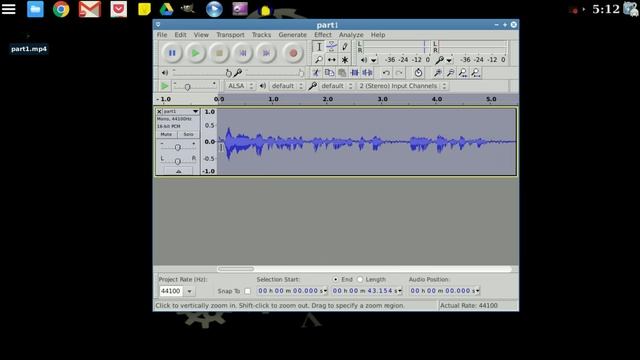Fit project in window zoom icon

pyautogui.click(x=476, y=73)
